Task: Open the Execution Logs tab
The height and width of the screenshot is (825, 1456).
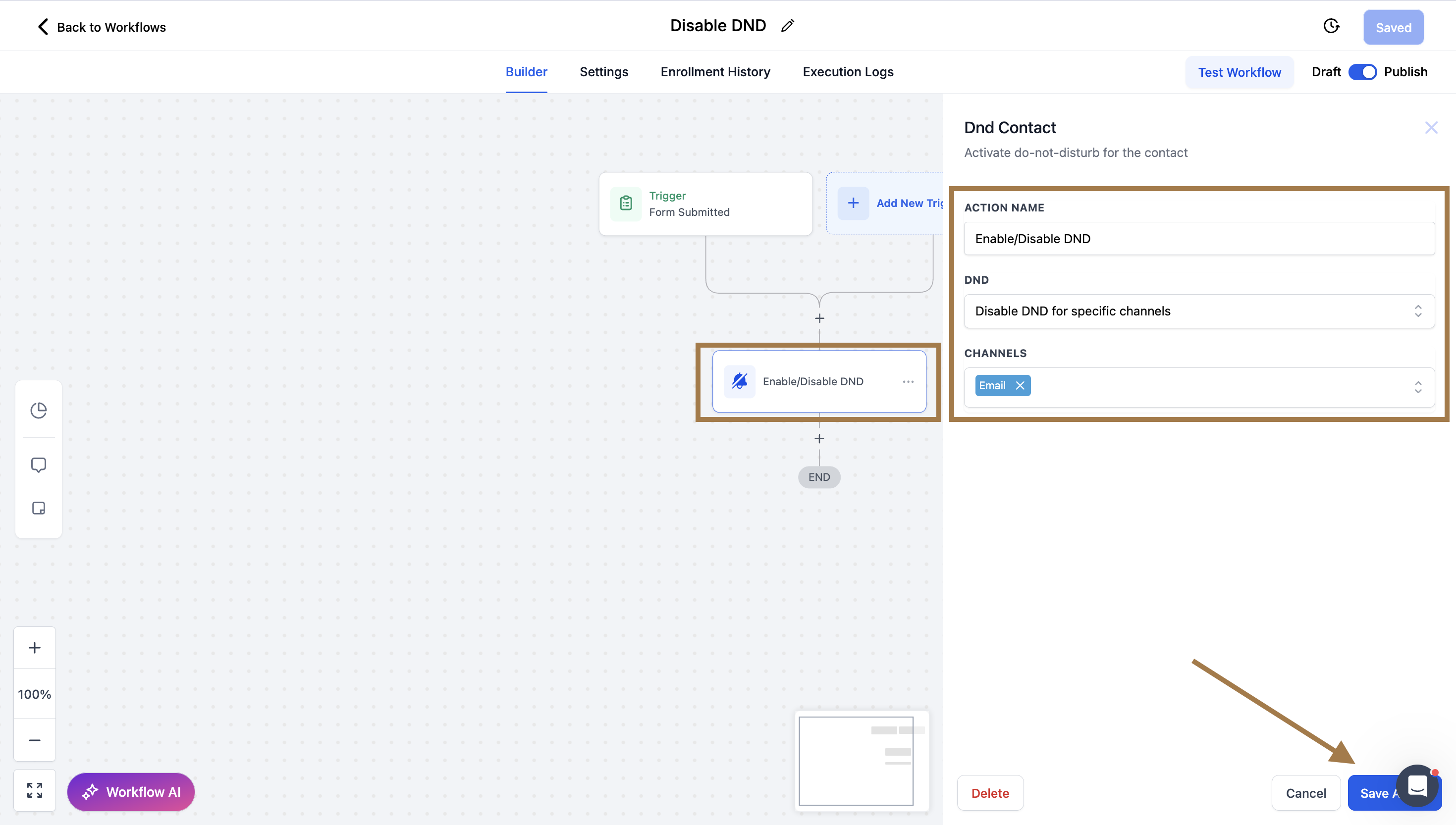Action: (848, 72)
